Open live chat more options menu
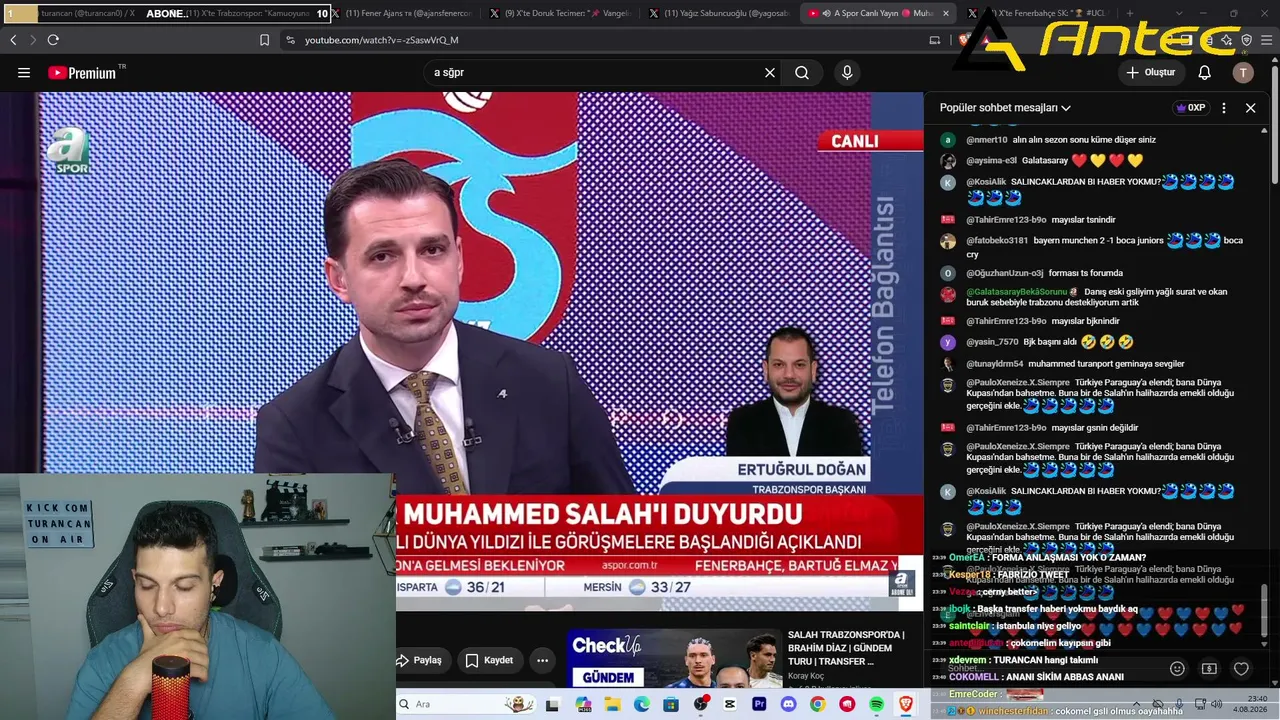The image size is (1280, 720). [1224, 108]
